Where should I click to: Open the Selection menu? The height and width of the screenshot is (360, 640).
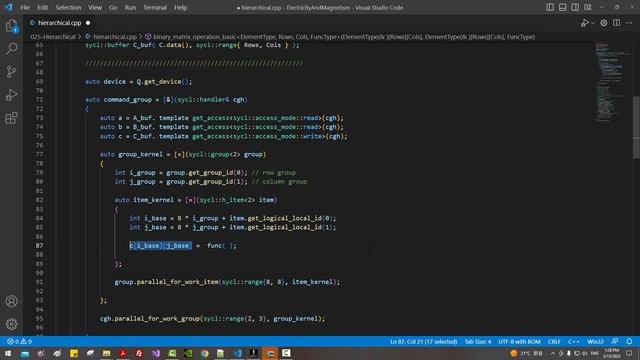(x=68, y=7)
